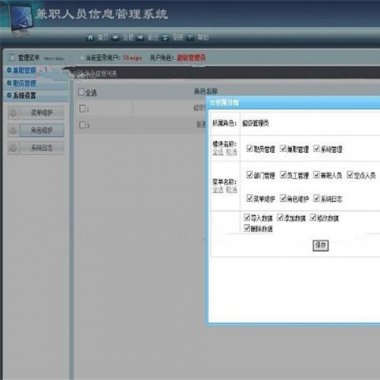Tick the 全选 checkbox in table header
This screenshot has height=380, width=380.
point(81,92)
